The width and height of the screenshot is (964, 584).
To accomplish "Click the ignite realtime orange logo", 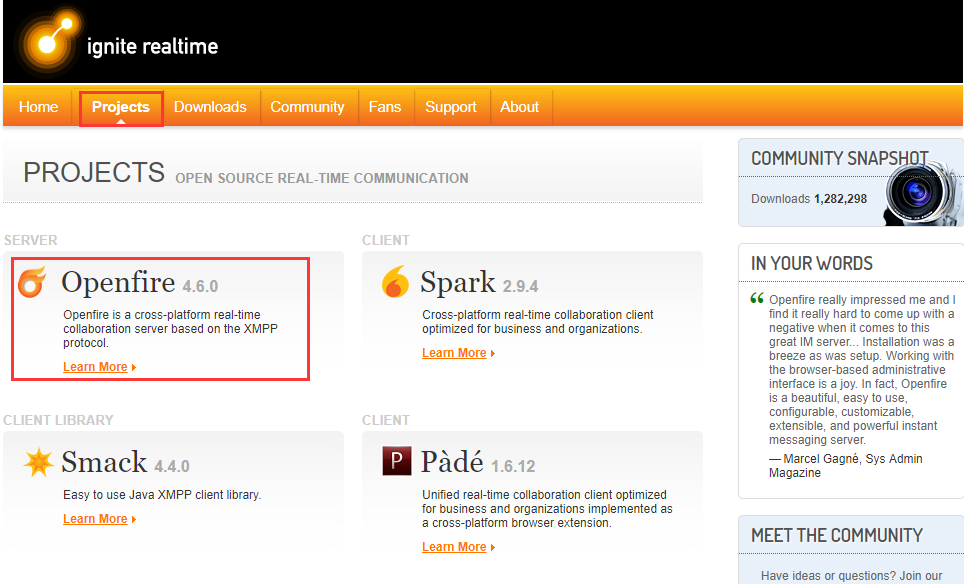I will coord(49,42).
